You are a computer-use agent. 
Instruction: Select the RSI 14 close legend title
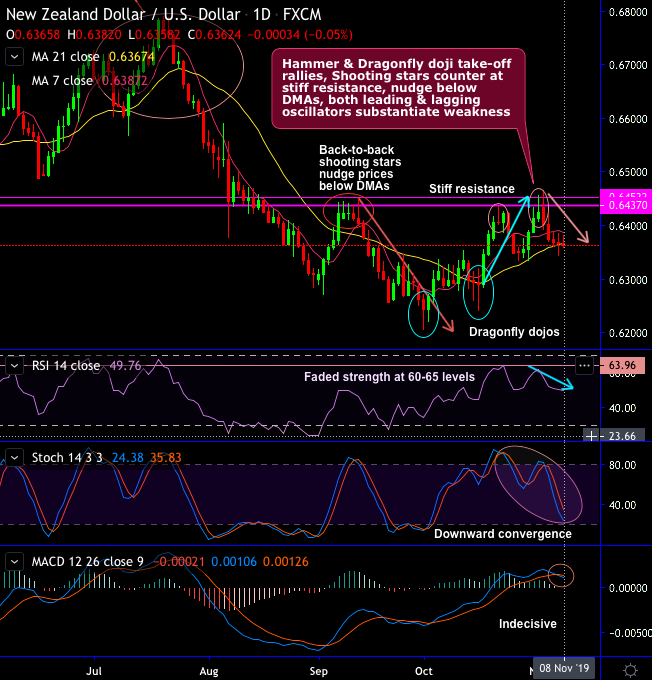[x=66, y=366]
